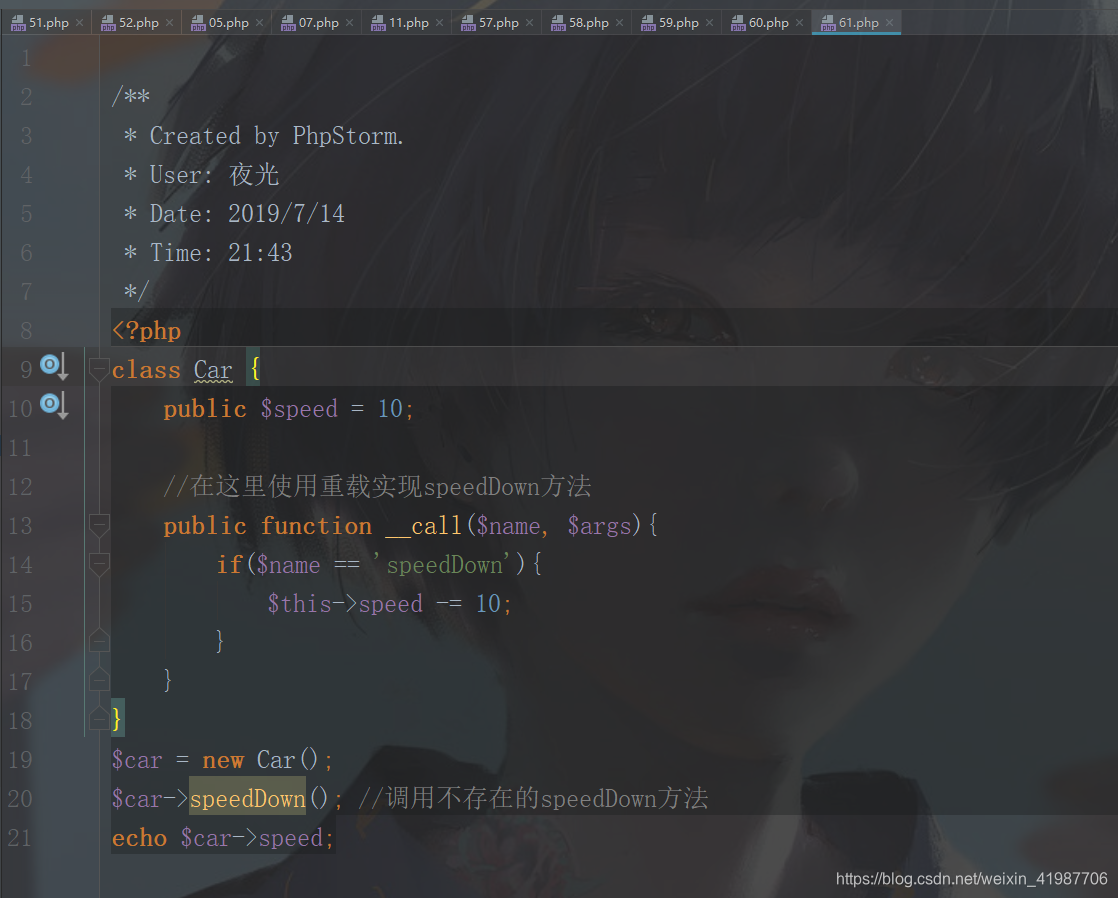This screenshot has height=898, width=1118.
Task: Click line number 21 in gutter
Action: pyautogui.click(x=20, y=837)
